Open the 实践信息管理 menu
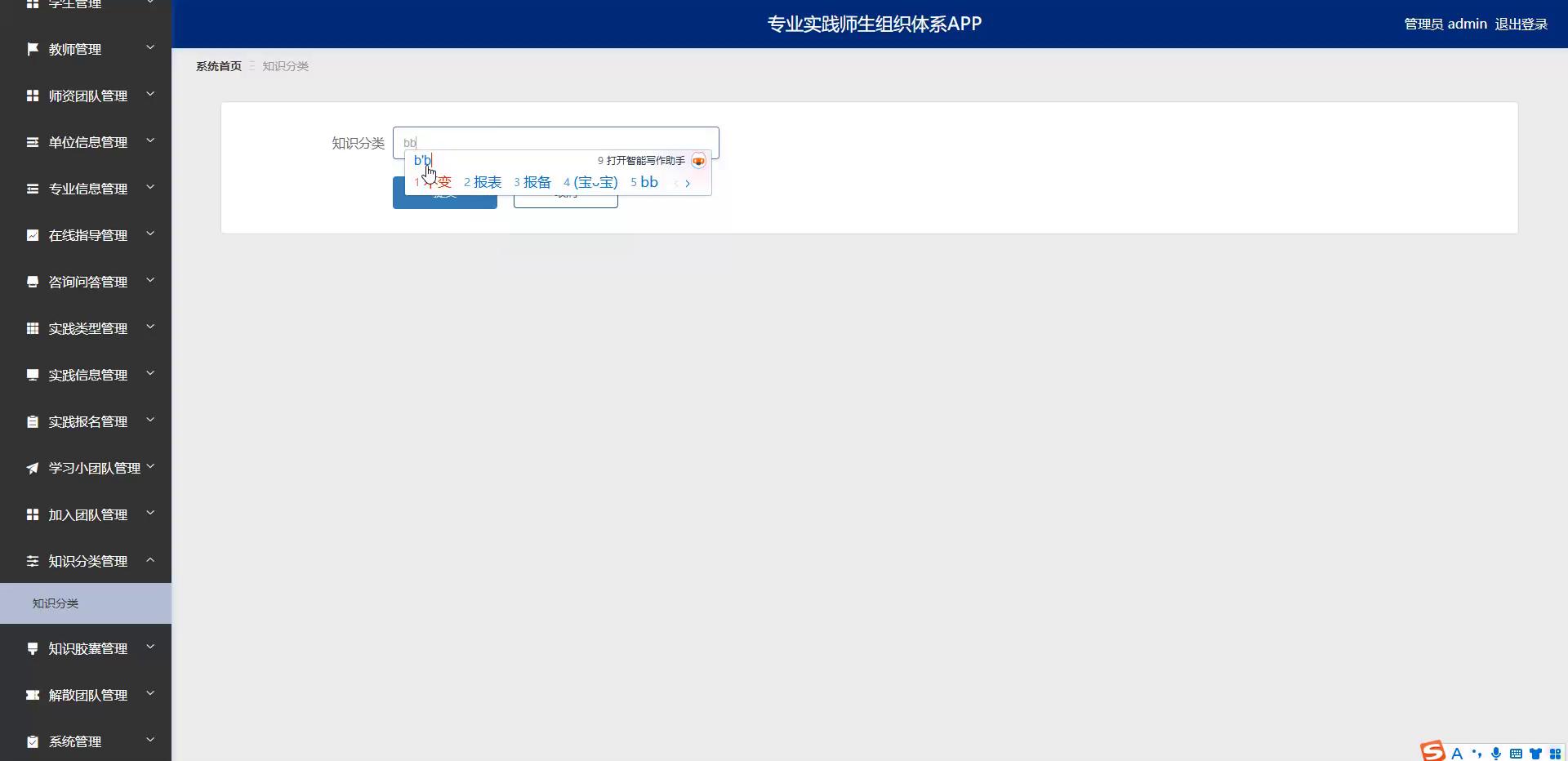The width and height of the screenshot is (1568, 761). point(86,375)
